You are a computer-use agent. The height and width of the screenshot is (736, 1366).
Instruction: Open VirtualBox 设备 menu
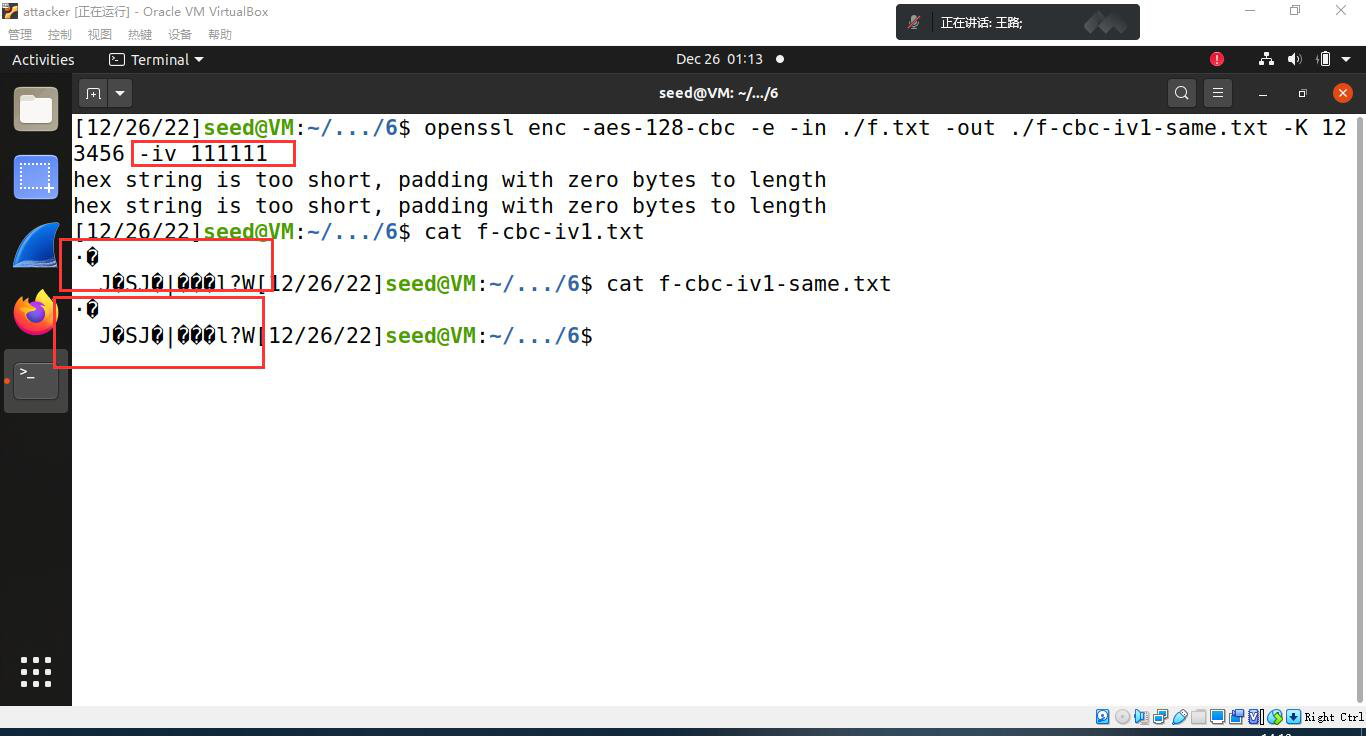coord(179,34)
